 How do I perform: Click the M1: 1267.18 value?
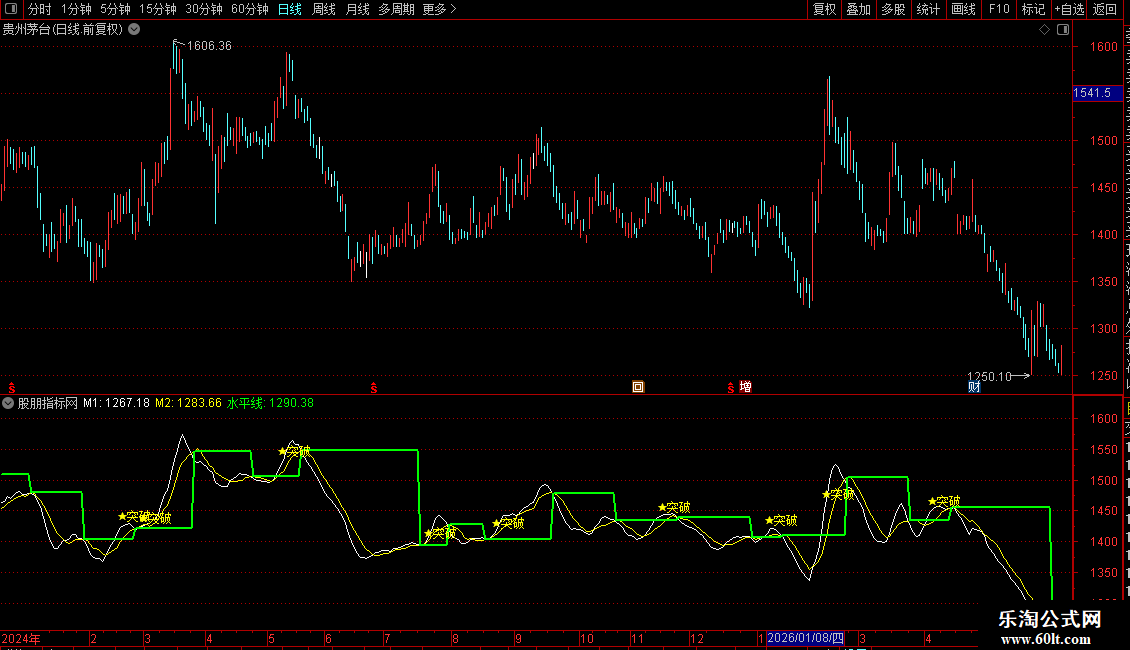(x=116, y=404)
